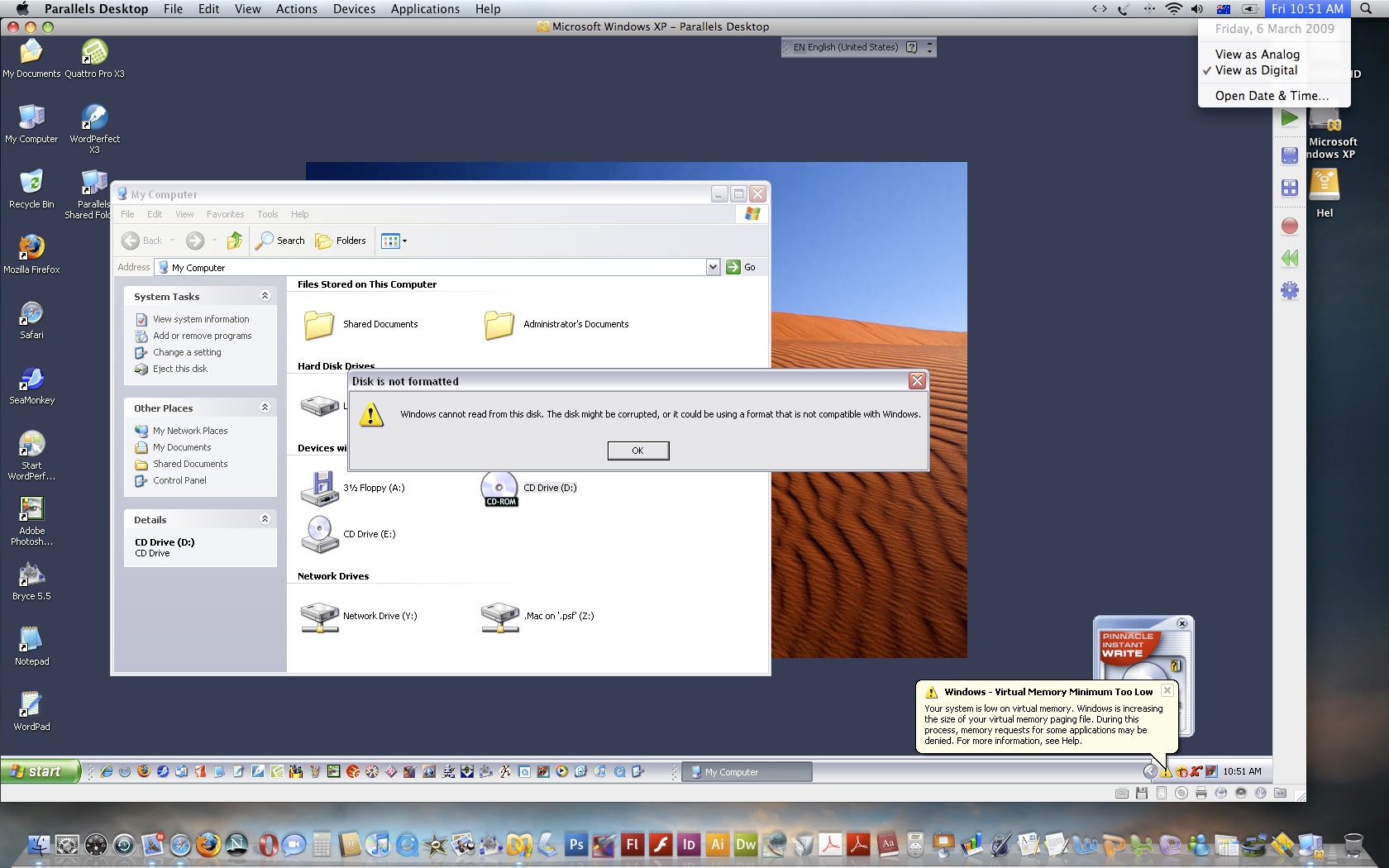Open the Search tool in My Computer toolbar
Image resolution: width=1389 pixels, height=868 pixels.
tap(280, 241)
